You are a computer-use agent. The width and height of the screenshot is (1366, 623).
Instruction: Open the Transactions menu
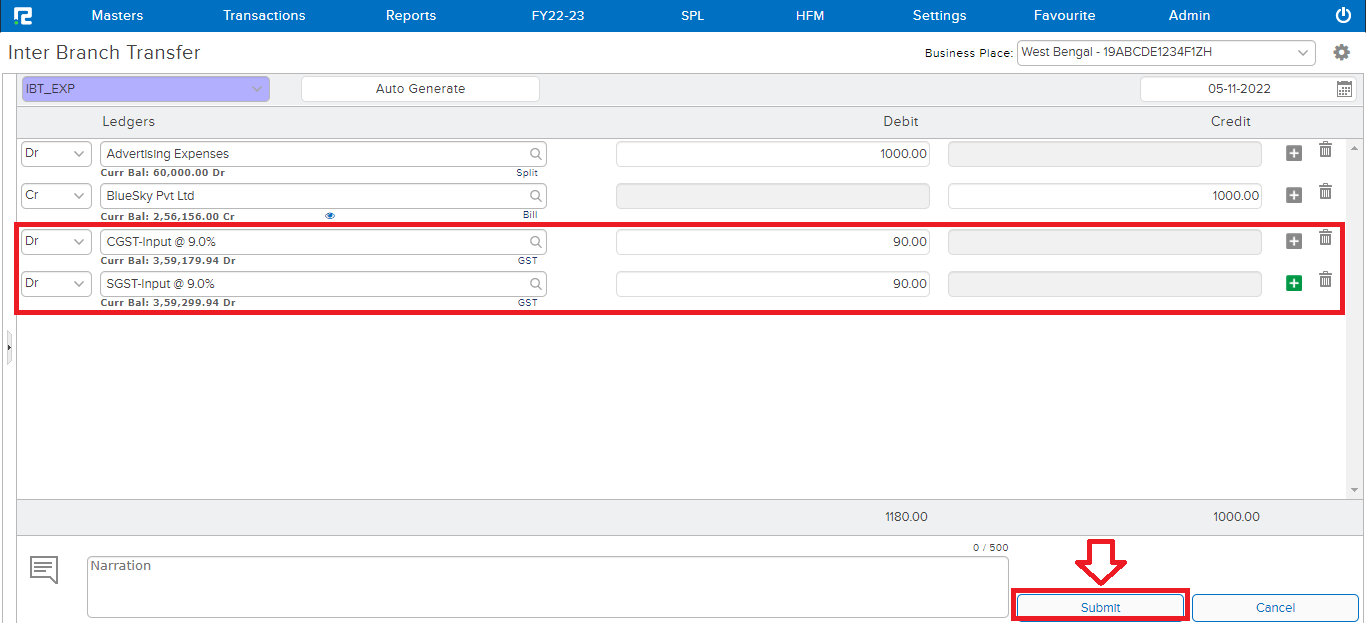[x=264, y=15]
